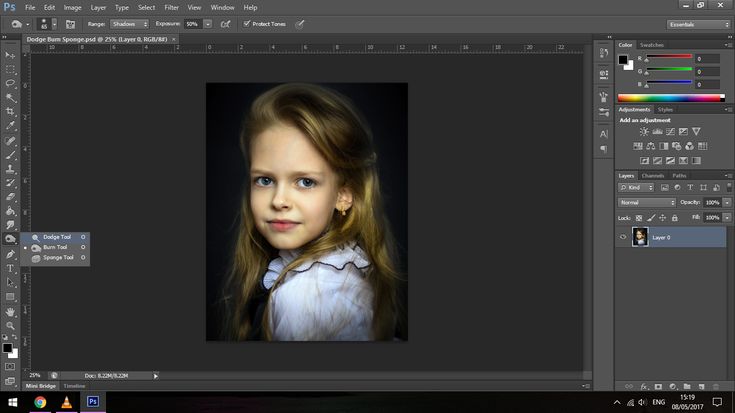The image size is (735, 413).
Task: Expand the Essentials workspace dropdown
Action: point(698,24)
